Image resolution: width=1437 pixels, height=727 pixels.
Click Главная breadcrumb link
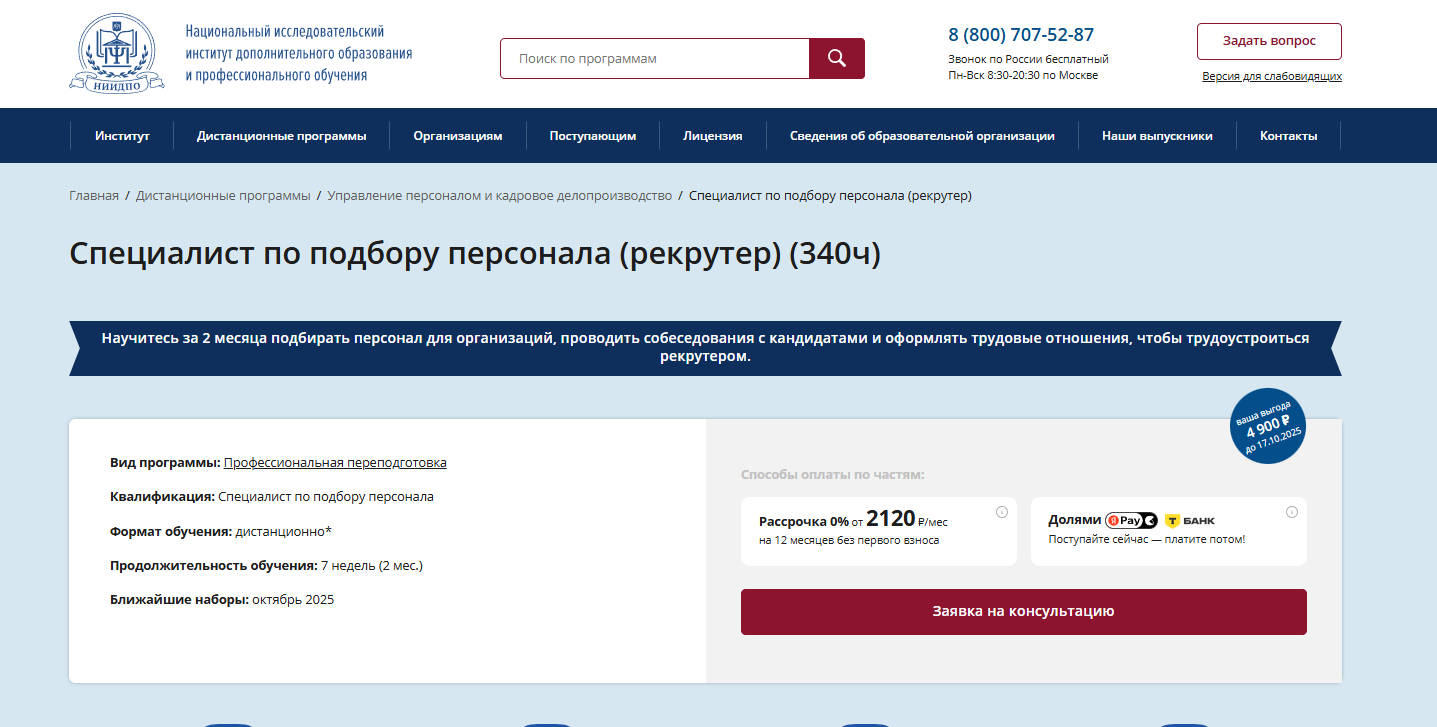coord(94,196)
